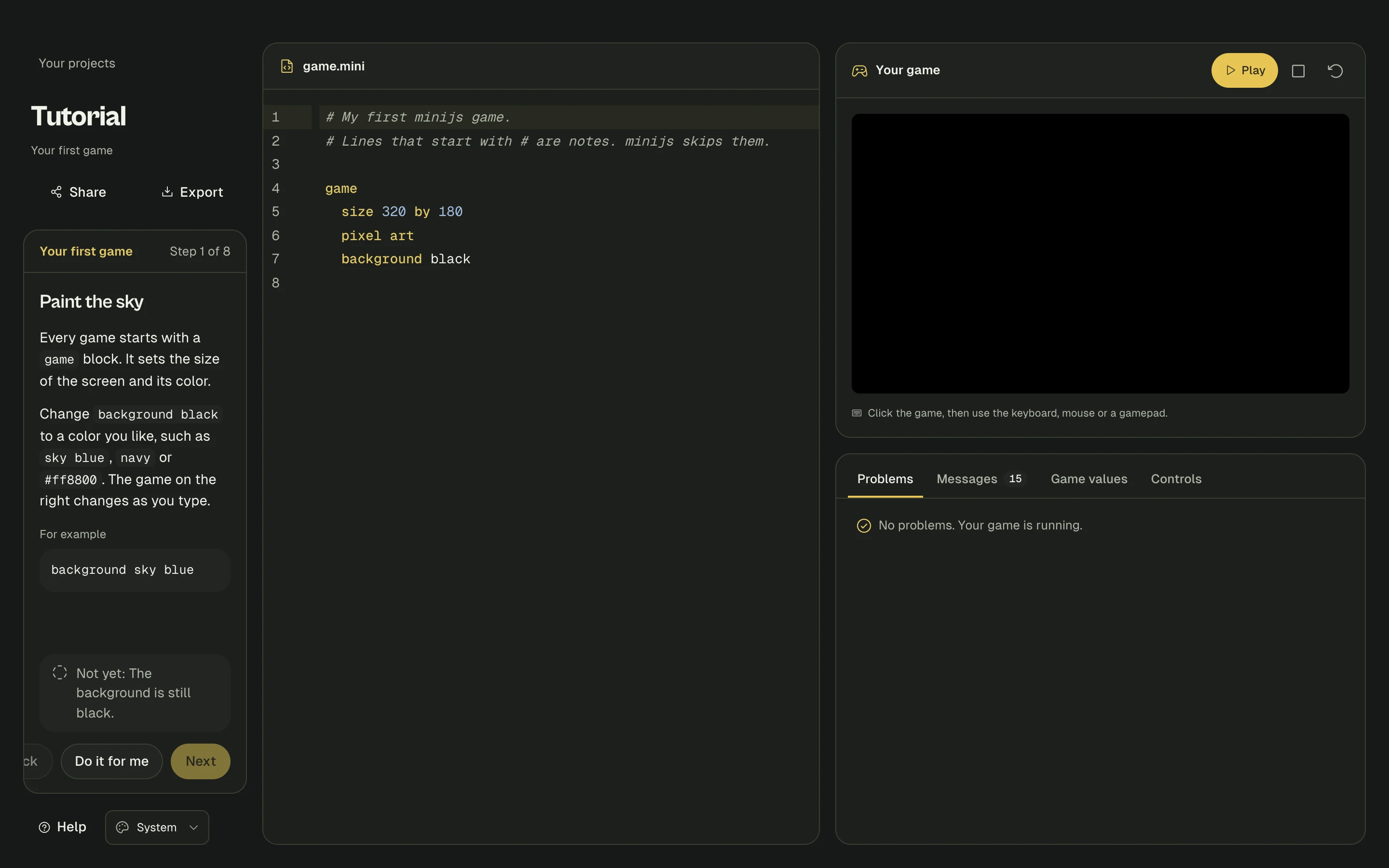Click the inline code 'navy'
This screenshot has height=868, width=1389.
(135, 458)
